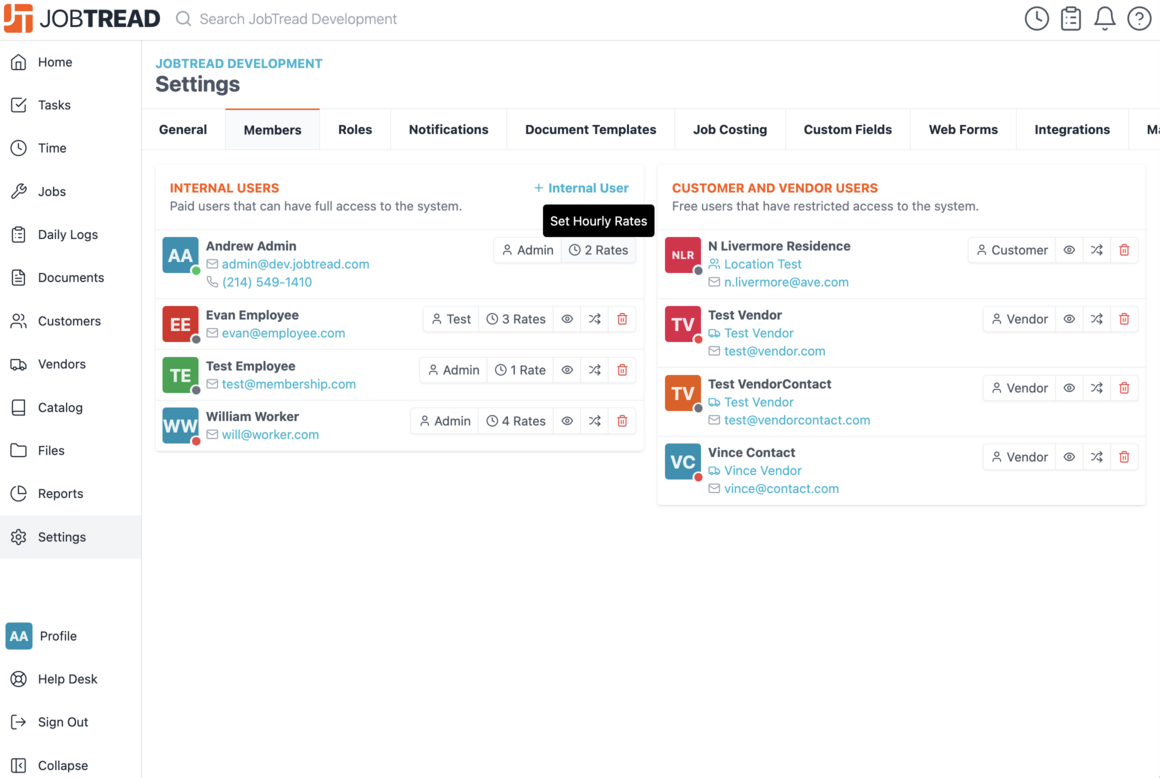Open Test VendorContact's Vendor role selector

click(x=1019, y=388)
